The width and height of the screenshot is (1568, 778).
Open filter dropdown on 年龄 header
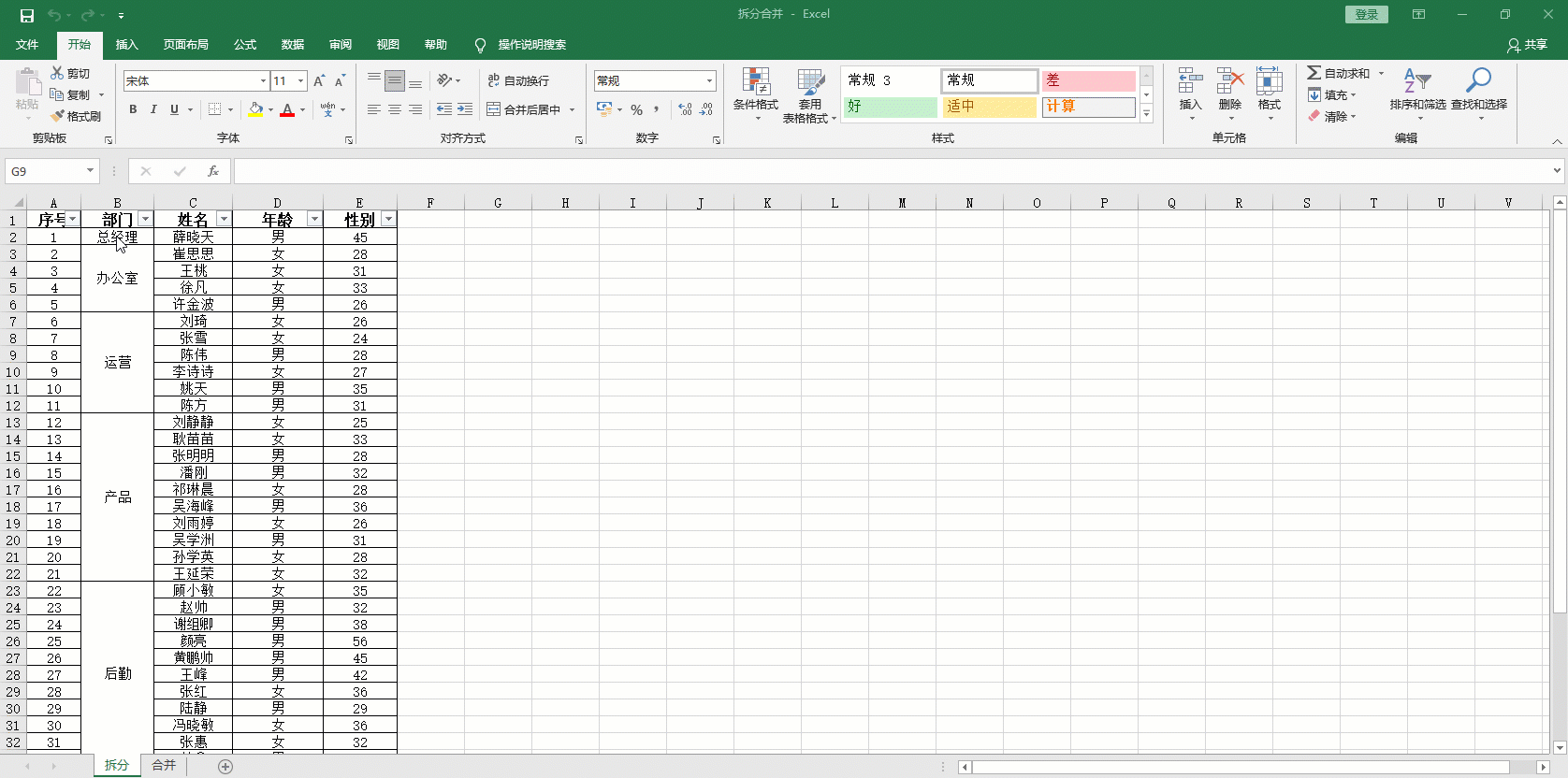point(314,219)
